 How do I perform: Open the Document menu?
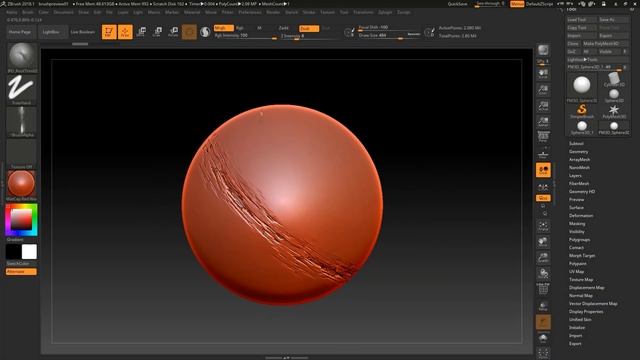[64, 12]
